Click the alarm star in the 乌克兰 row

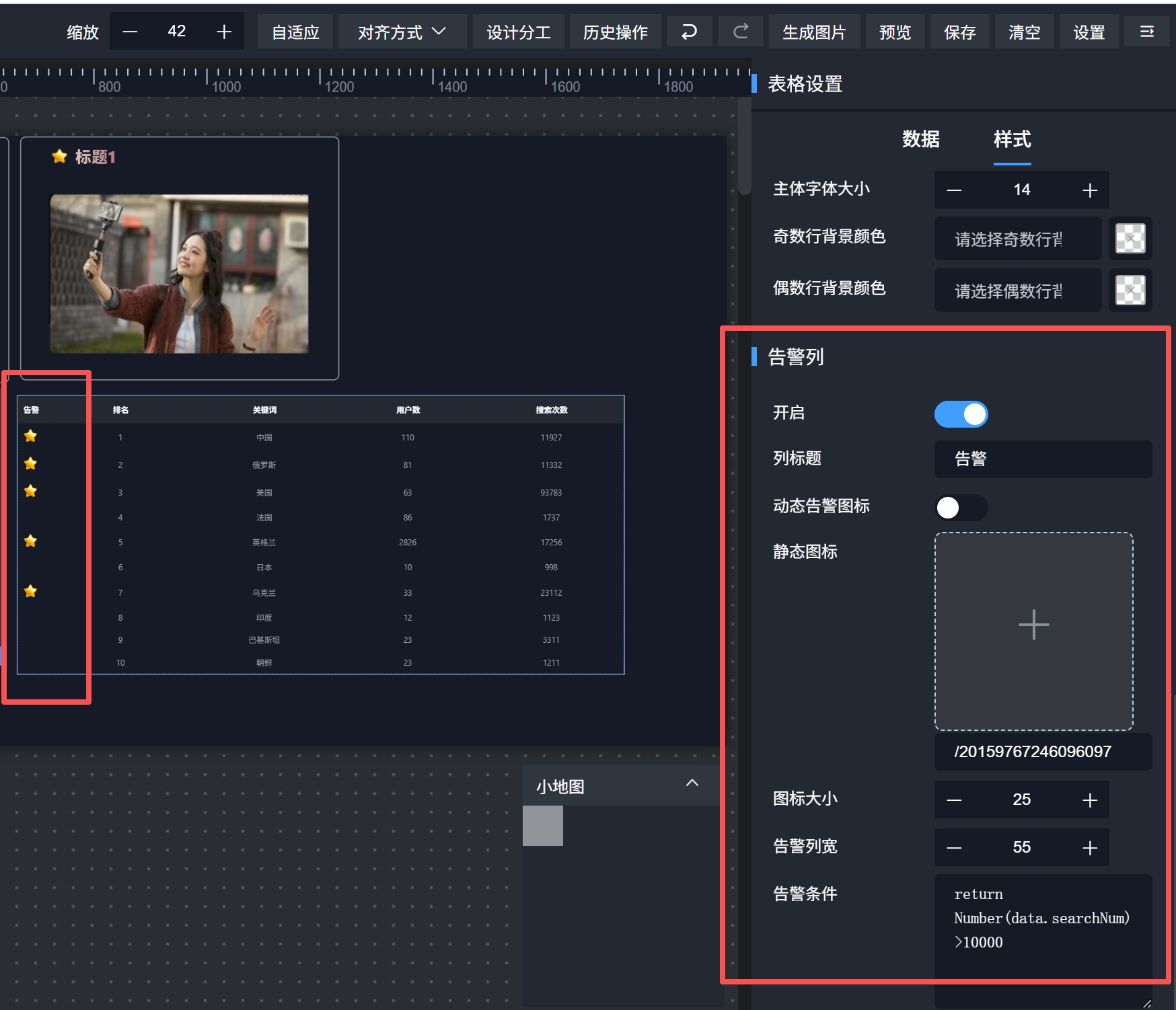coord(30,592)
